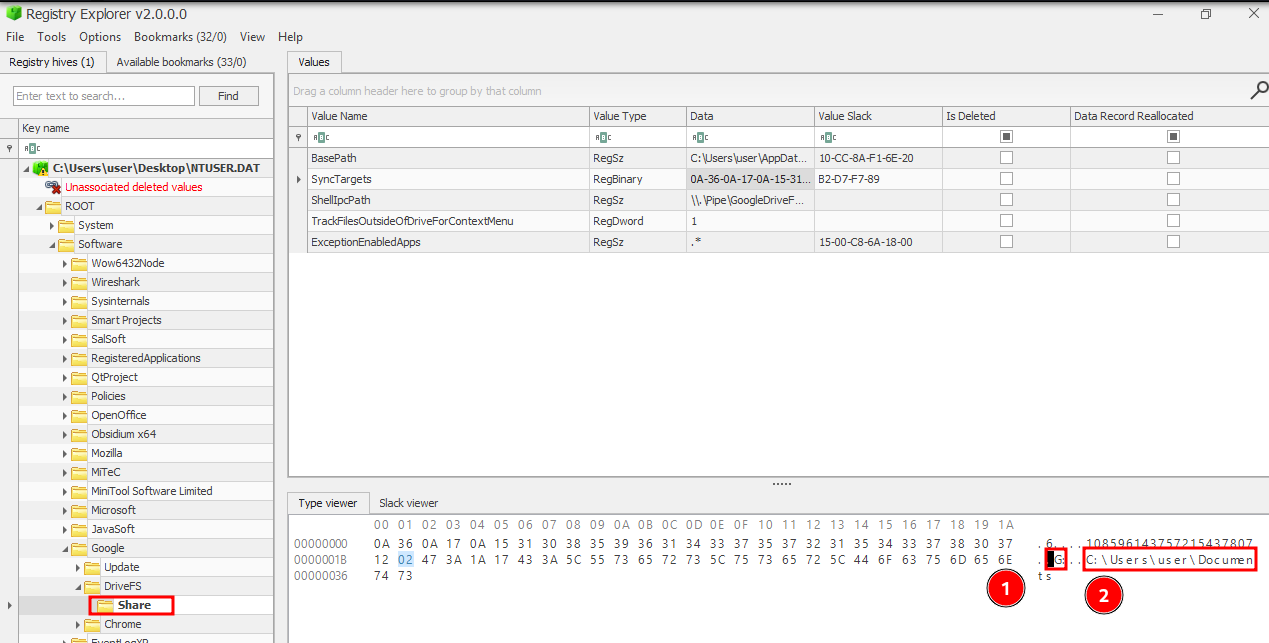
Task: Open the Tools menu
Action: tap(52, 37)
